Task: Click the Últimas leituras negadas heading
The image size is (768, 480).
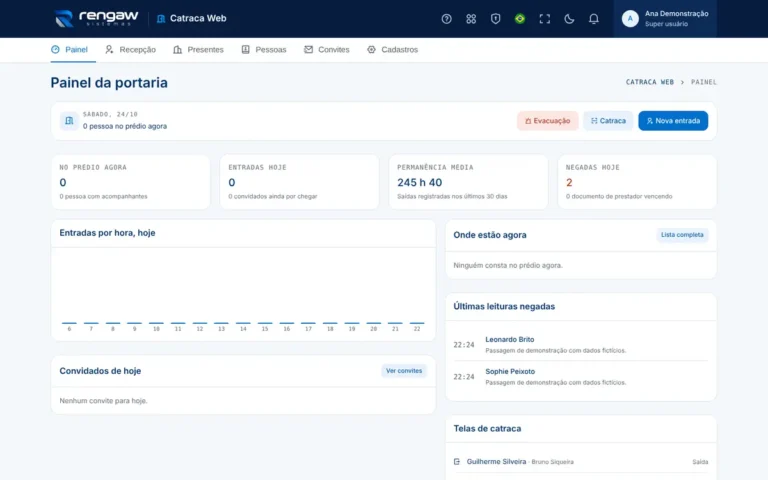Action: click(504, 306)
